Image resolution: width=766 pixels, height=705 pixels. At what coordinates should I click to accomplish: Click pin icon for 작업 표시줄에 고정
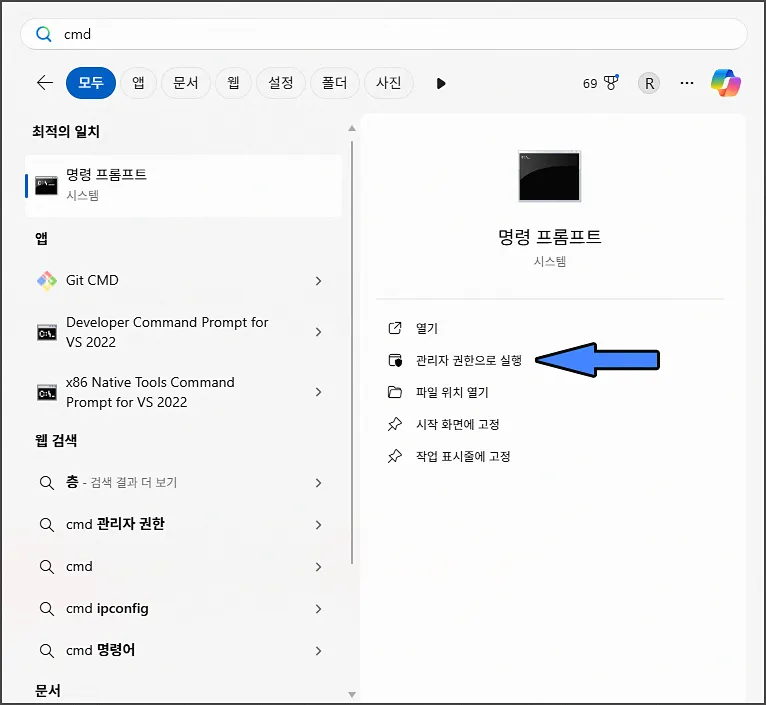[x=395, y=456]
